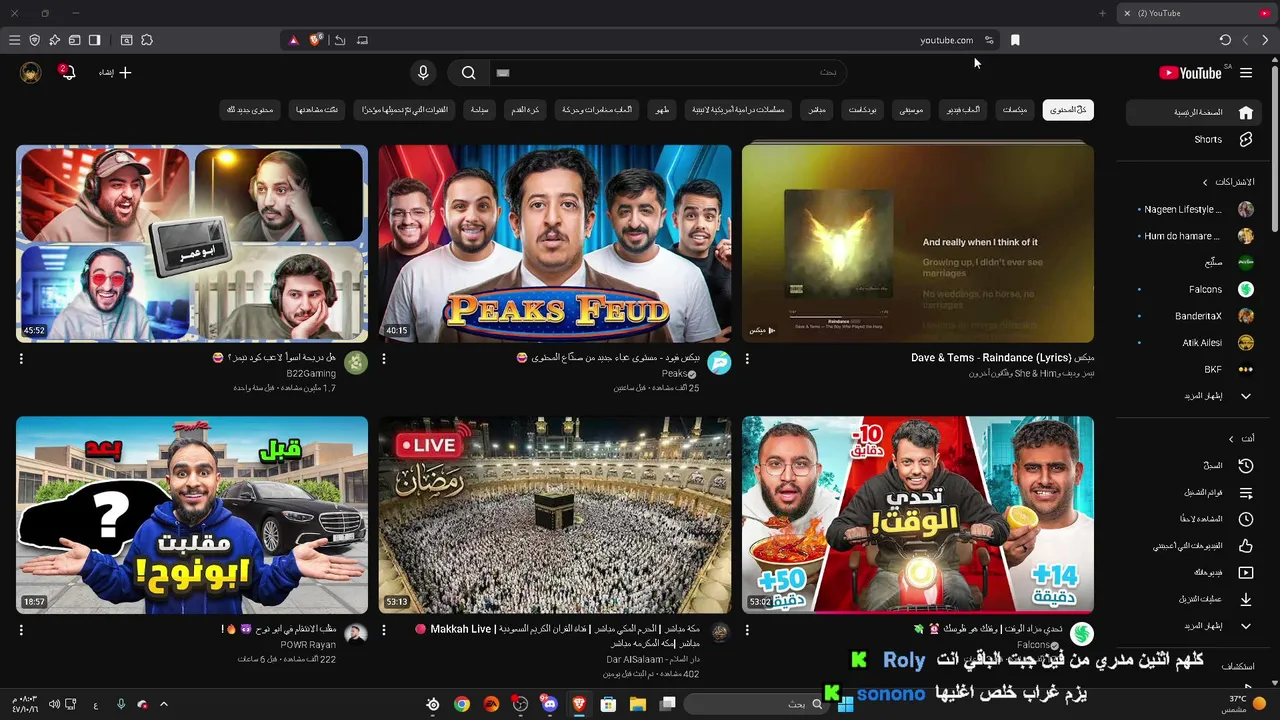Open the YouTube hamburger guide menu
Screen dimensions: 1280x720
click(x=1246, y=73)
